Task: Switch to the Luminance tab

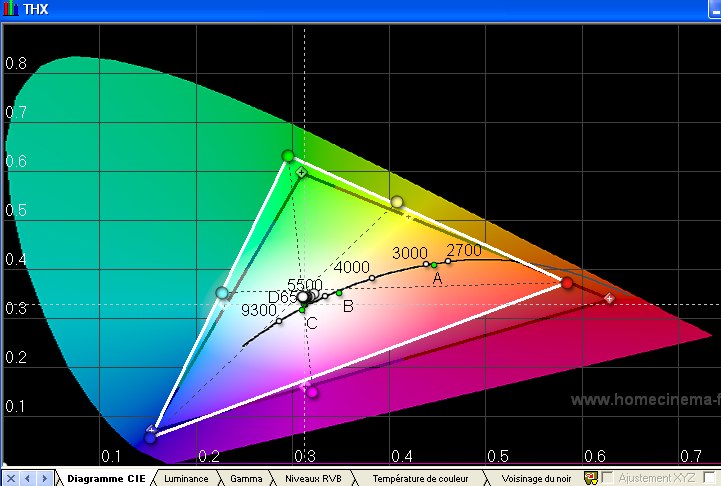Action: 186,478
